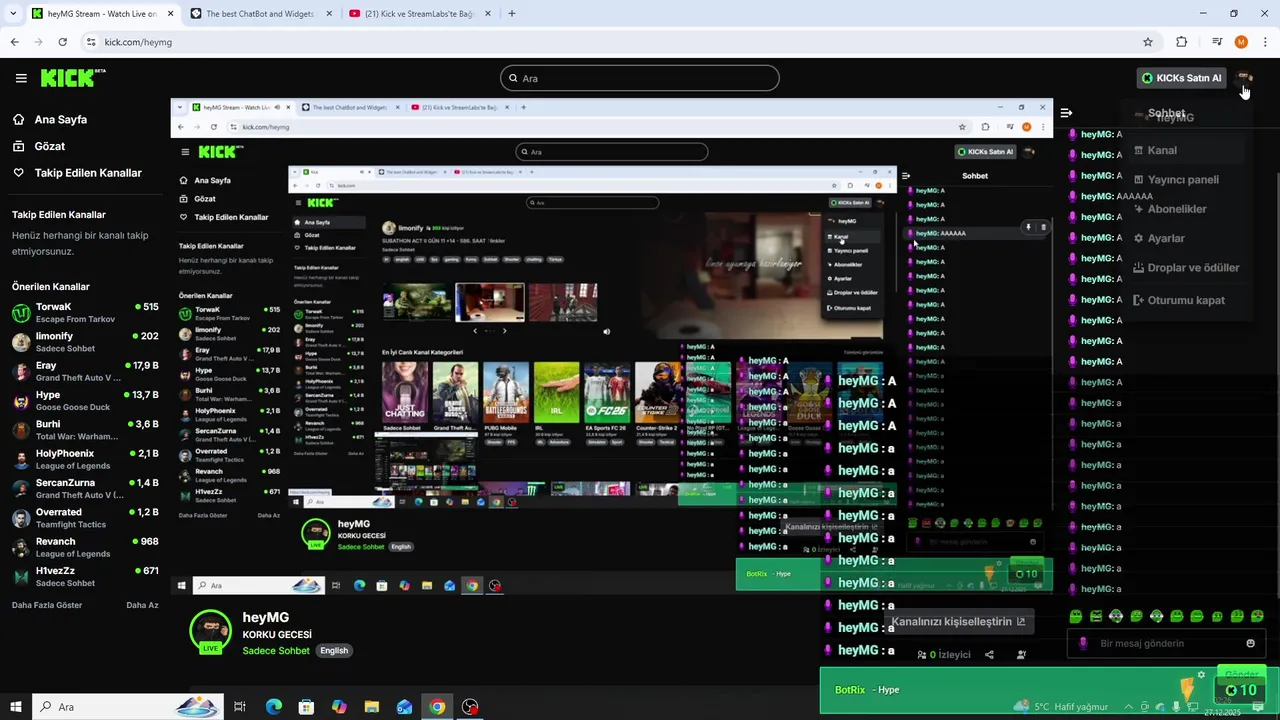Reload the kick.com page
Viewport: 1280px width, 720px height.
62,42
